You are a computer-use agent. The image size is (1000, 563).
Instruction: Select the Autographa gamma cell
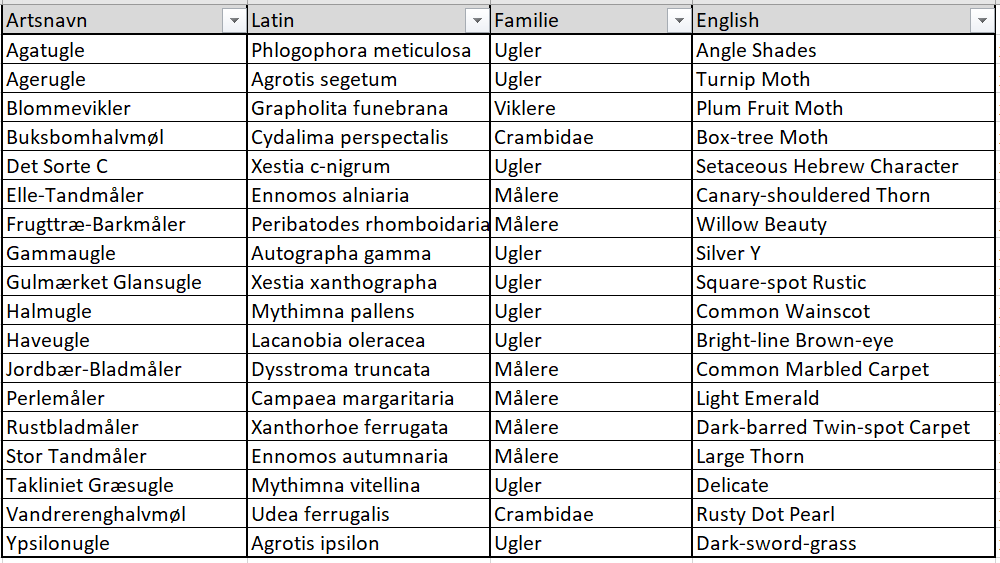tap(368, 253)
